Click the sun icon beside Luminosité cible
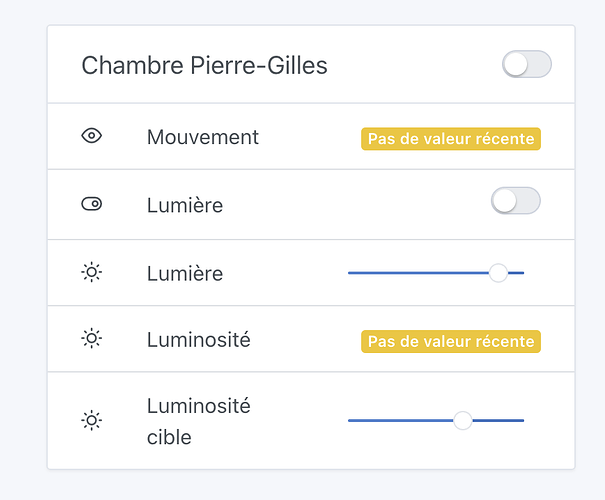The image size is (605, 500). [x=92, y=421]
